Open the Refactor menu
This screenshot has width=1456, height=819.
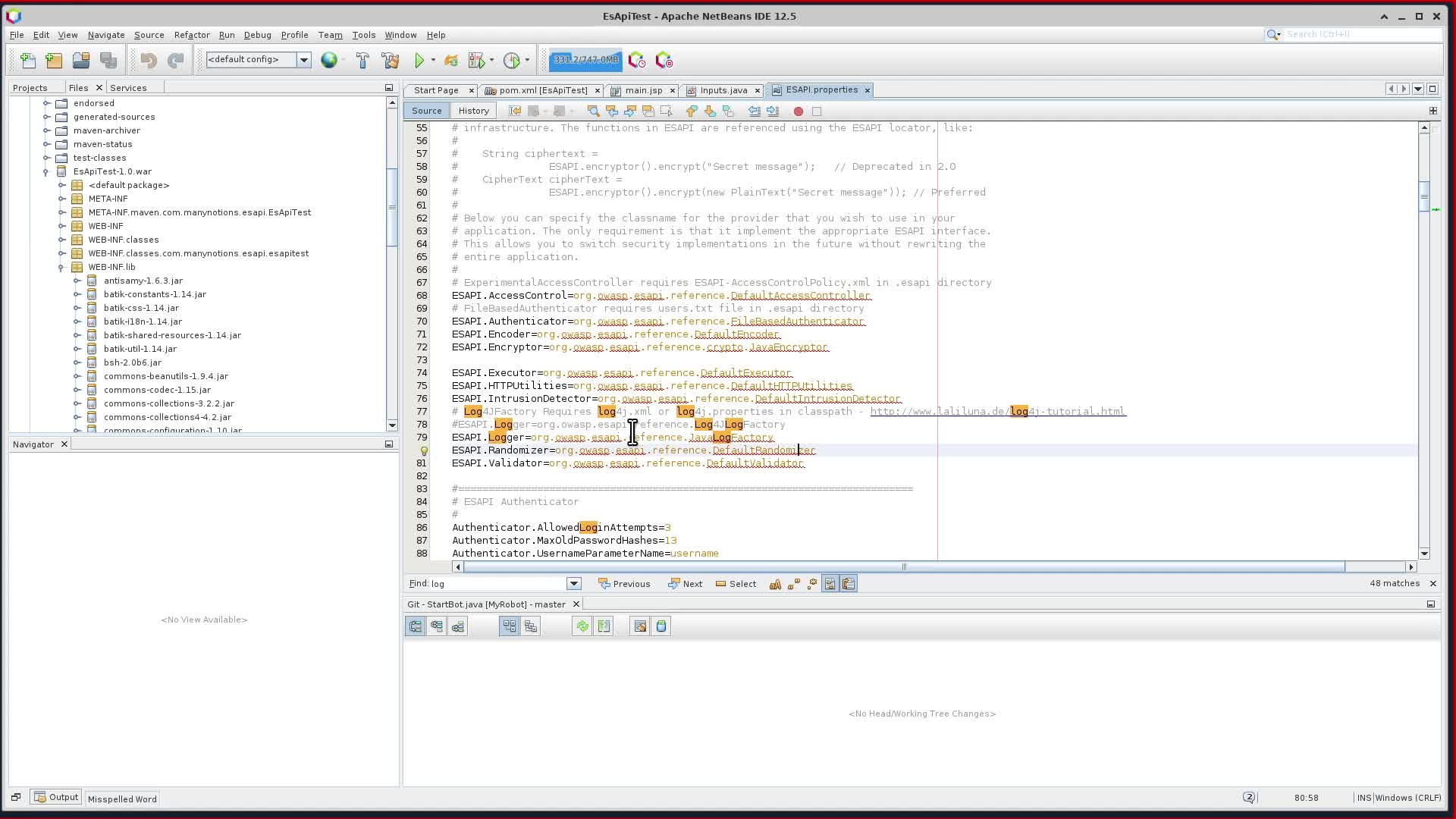192,35
